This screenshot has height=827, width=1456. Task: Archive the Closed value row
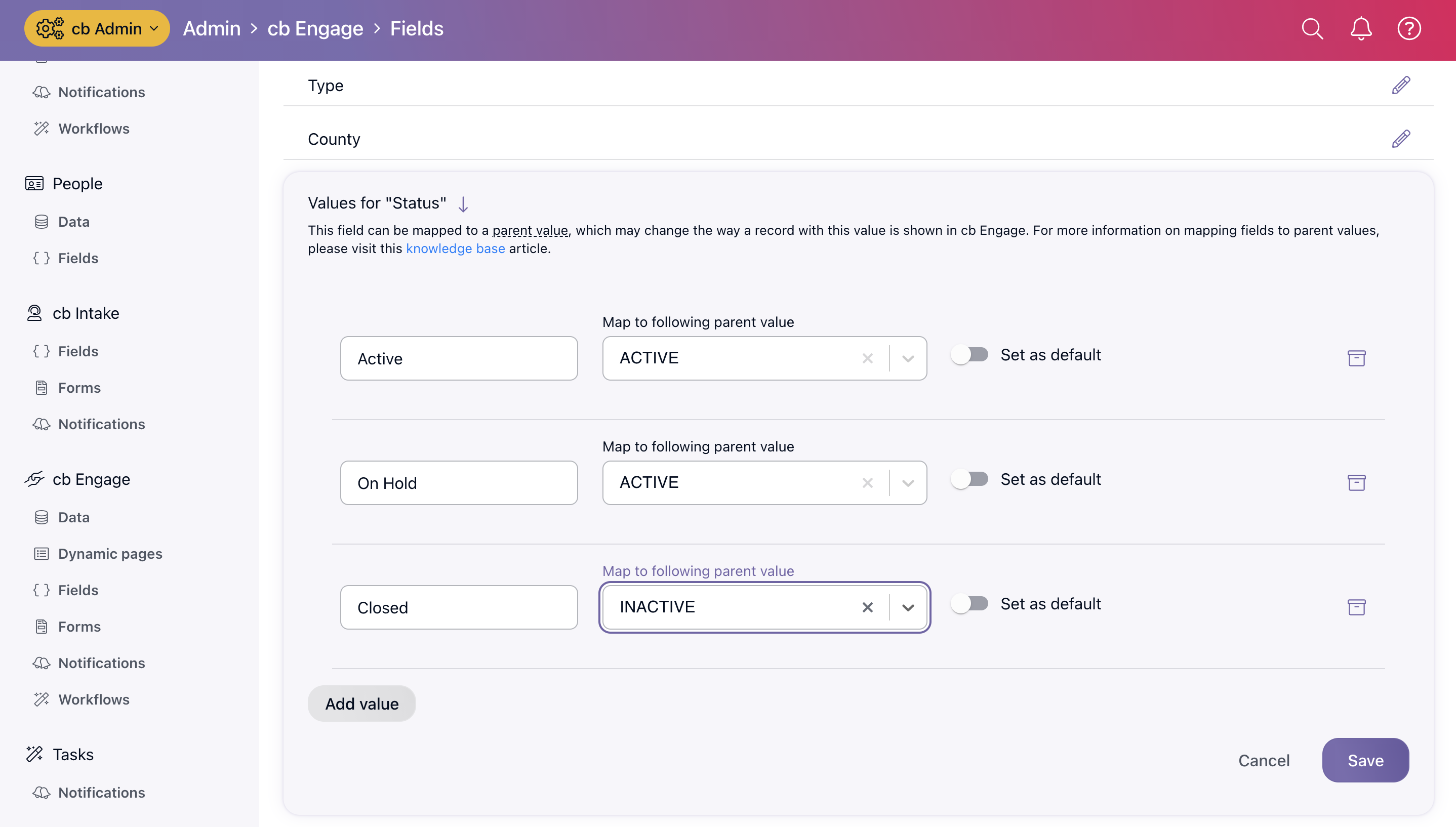click(1356, 607)
